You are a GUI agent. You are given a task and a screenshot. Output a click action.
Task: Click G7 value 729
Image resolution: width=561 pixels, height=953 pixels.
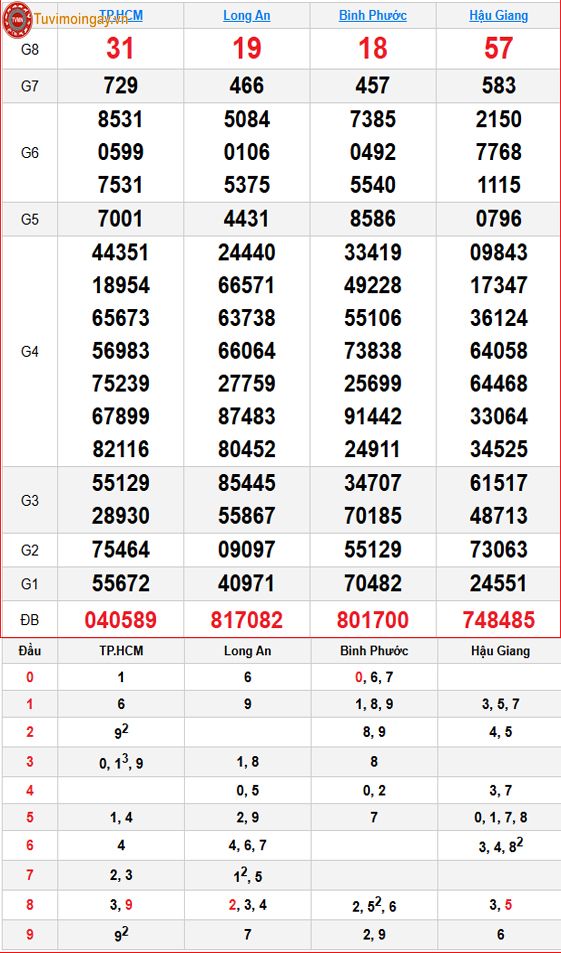[120, 86]
